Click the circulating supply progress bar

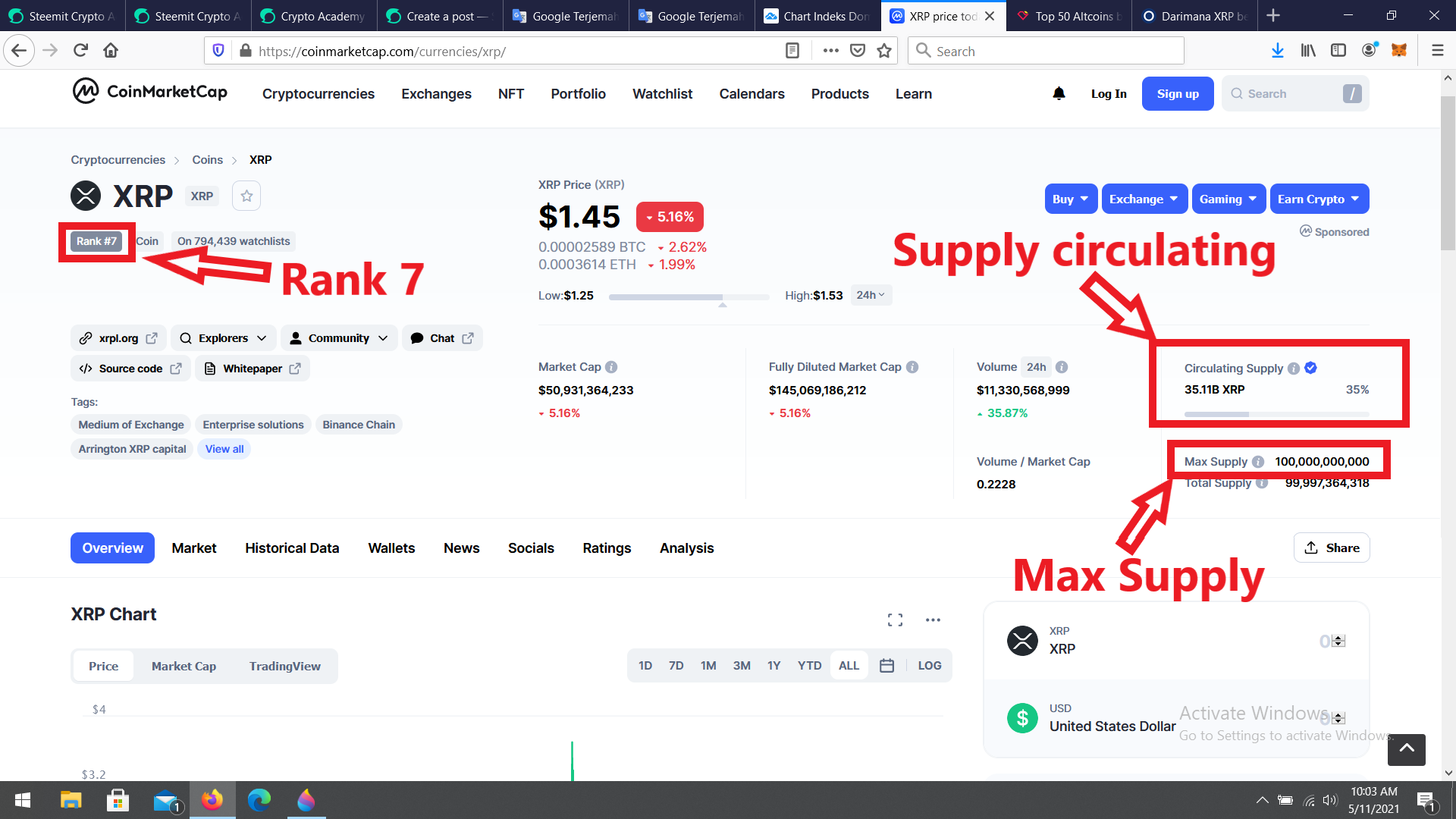pyautogui.click(x=1277, y=414)
